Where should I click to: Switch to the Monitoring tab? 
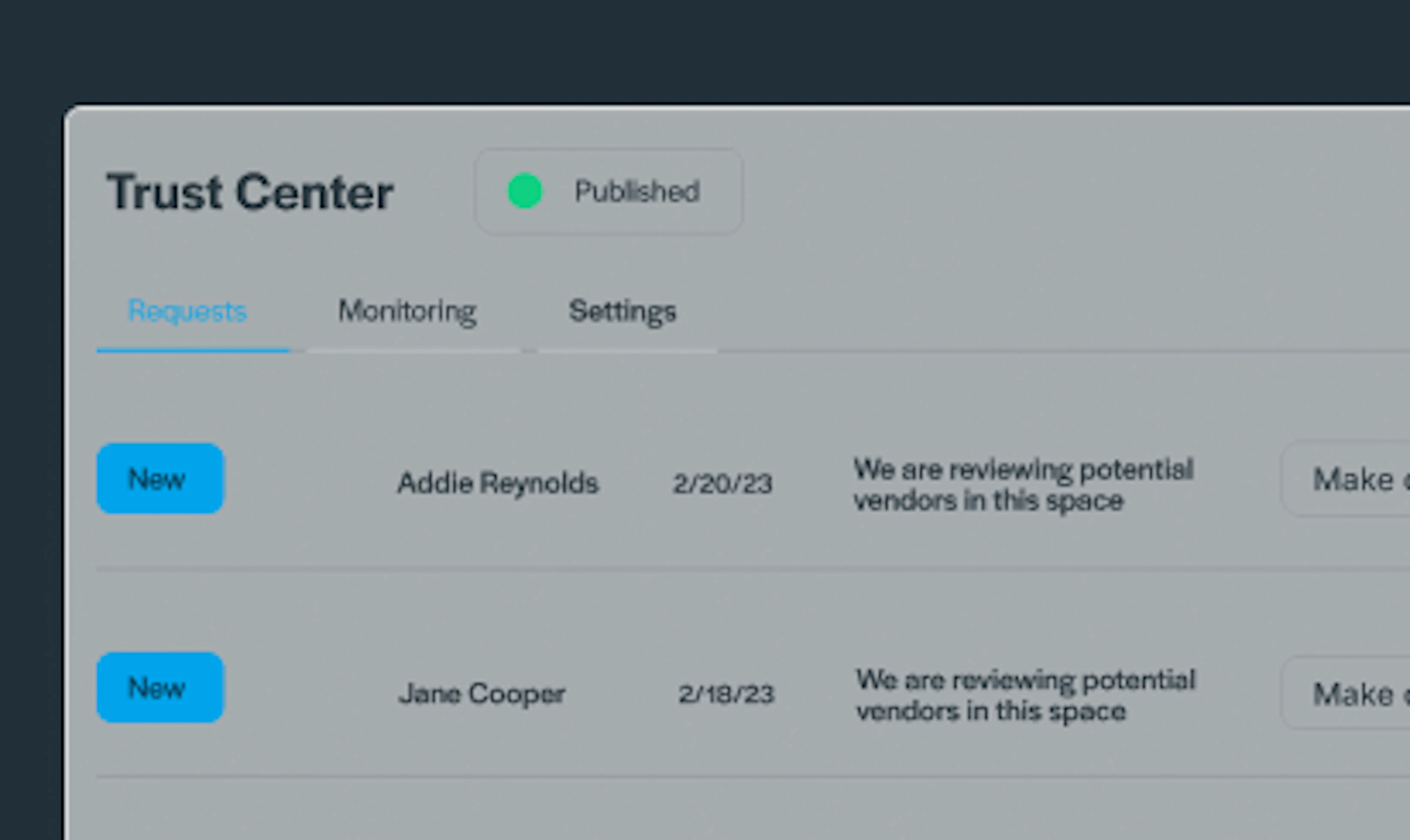pyautogui.click(x=407, y=311)
